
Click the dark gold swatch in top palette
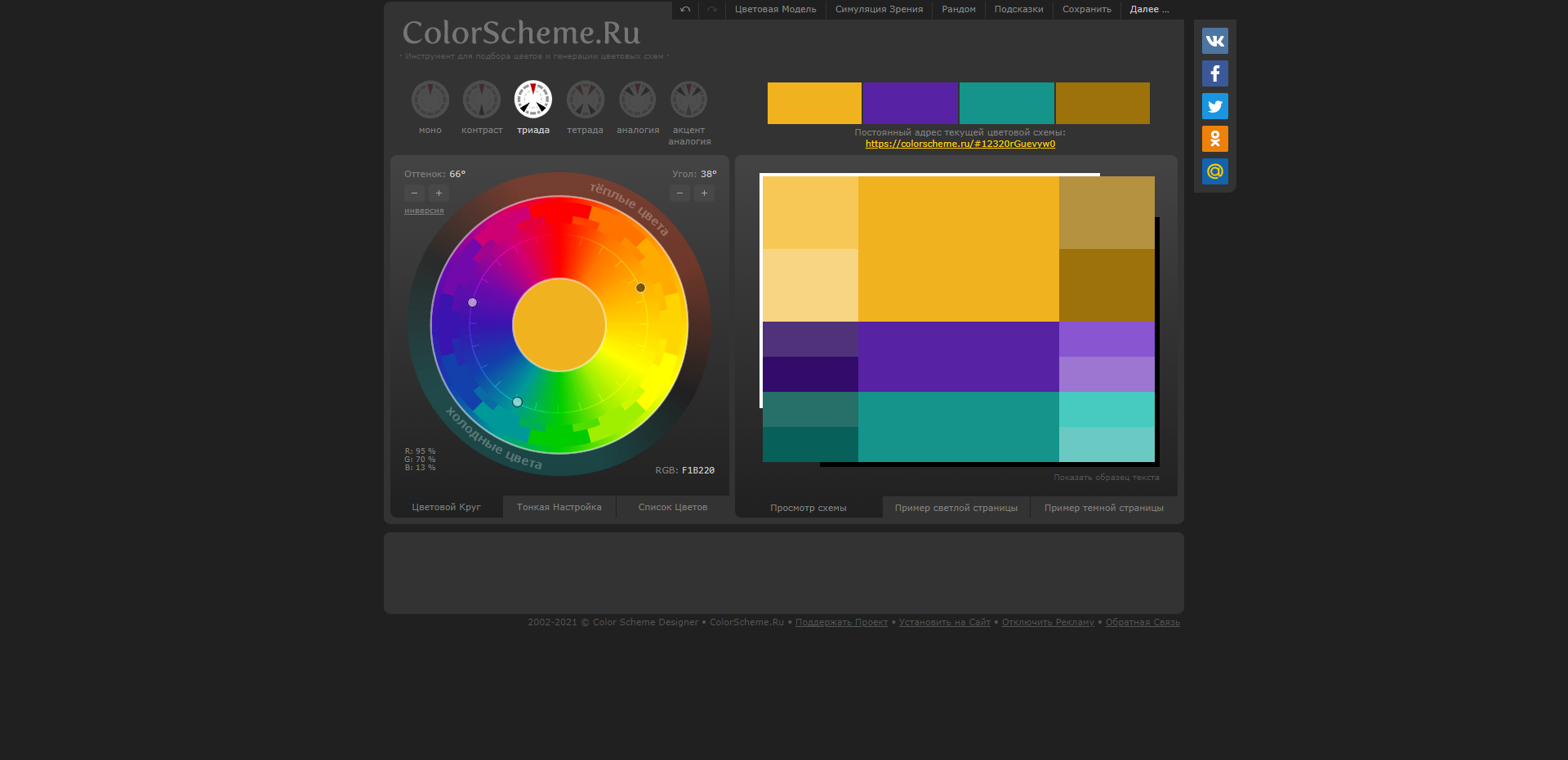coord(1102,103)
